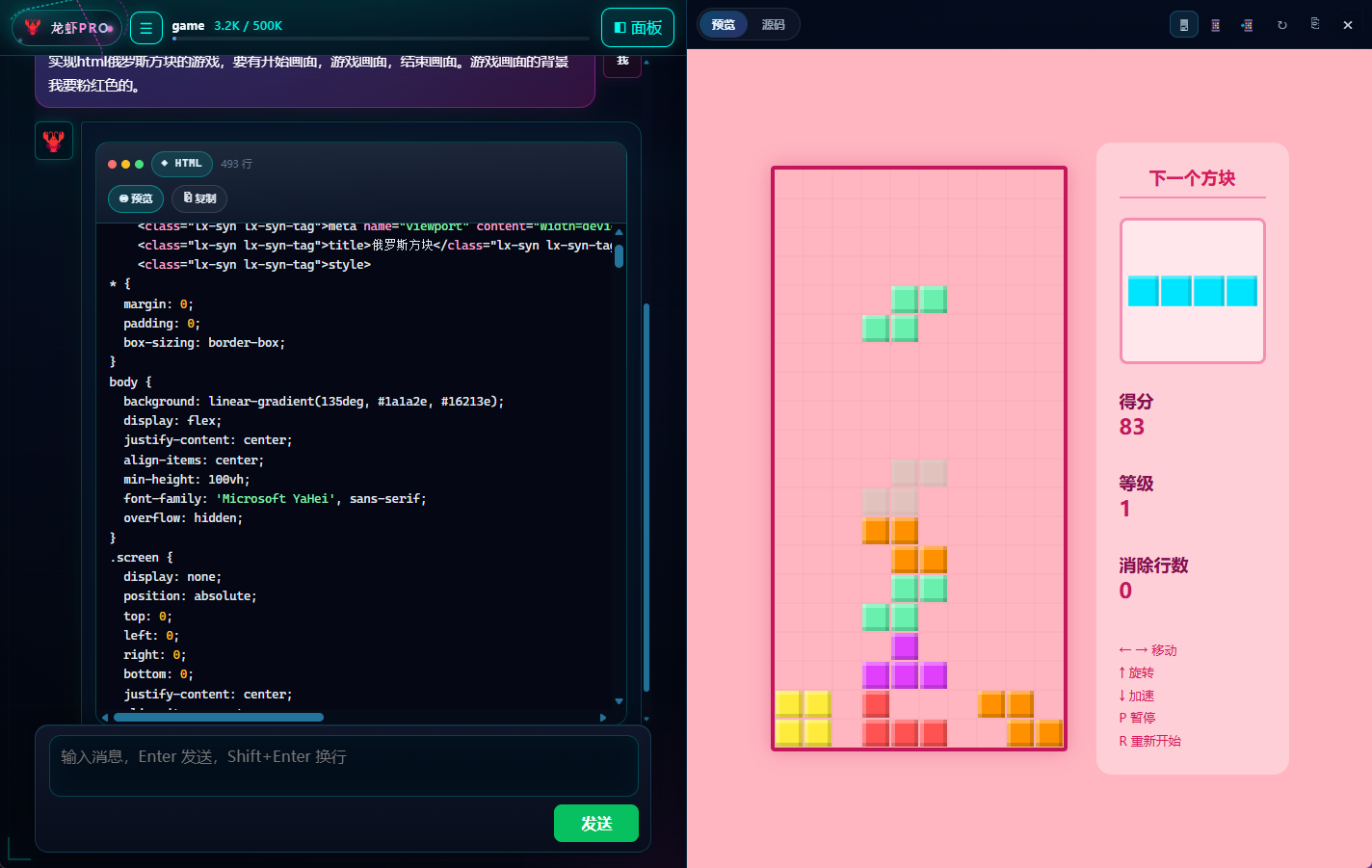The width and height of the screenshot is (1372, 868).
Task: Click the 493 行 line count label
Action: tap(237, 164)
